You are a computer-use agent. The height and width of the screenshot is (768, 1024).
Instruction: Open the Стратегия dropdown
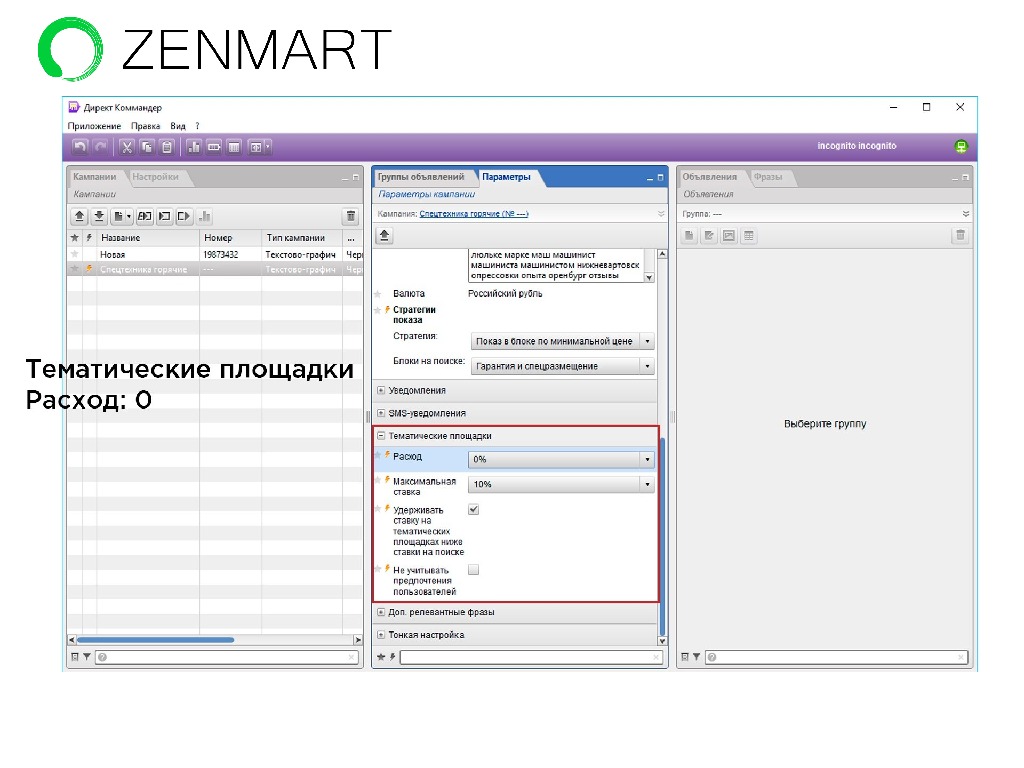562,341
